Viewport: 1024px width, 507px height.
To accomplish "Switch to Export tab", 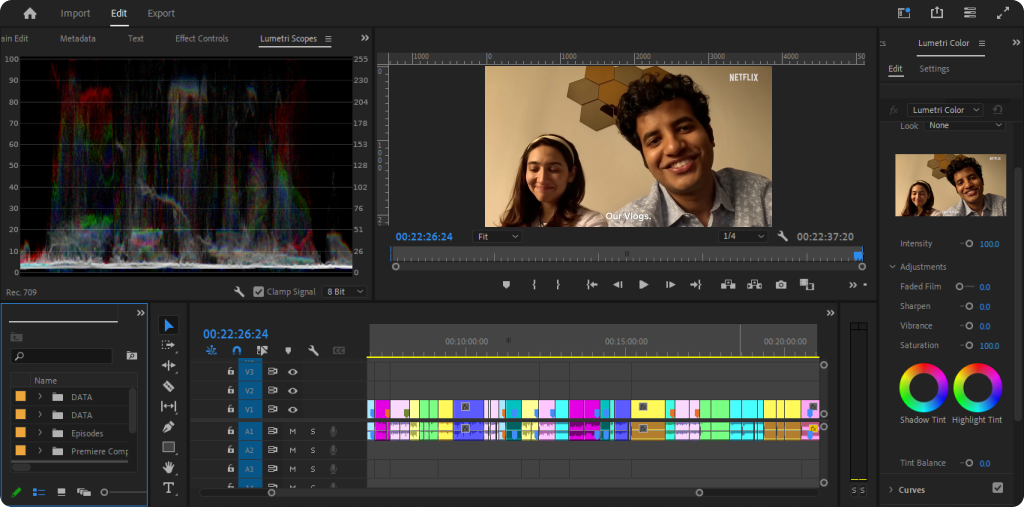I will click(161, 13).
